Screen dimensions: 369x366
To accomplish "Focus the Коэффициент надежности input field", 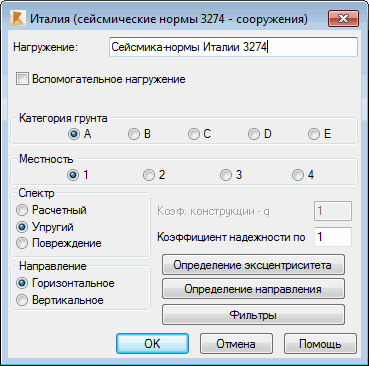I will [x=333, y=237].
